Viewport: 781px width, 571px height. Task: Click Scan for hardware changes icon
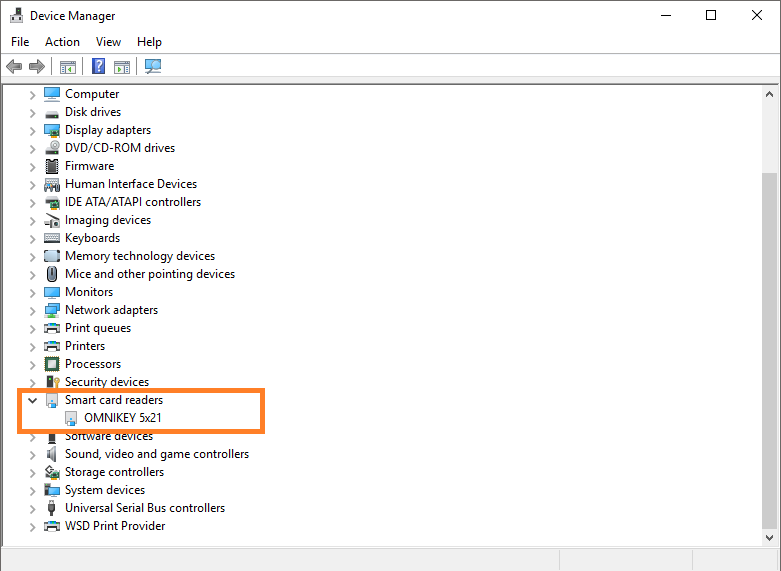point(153,67)
